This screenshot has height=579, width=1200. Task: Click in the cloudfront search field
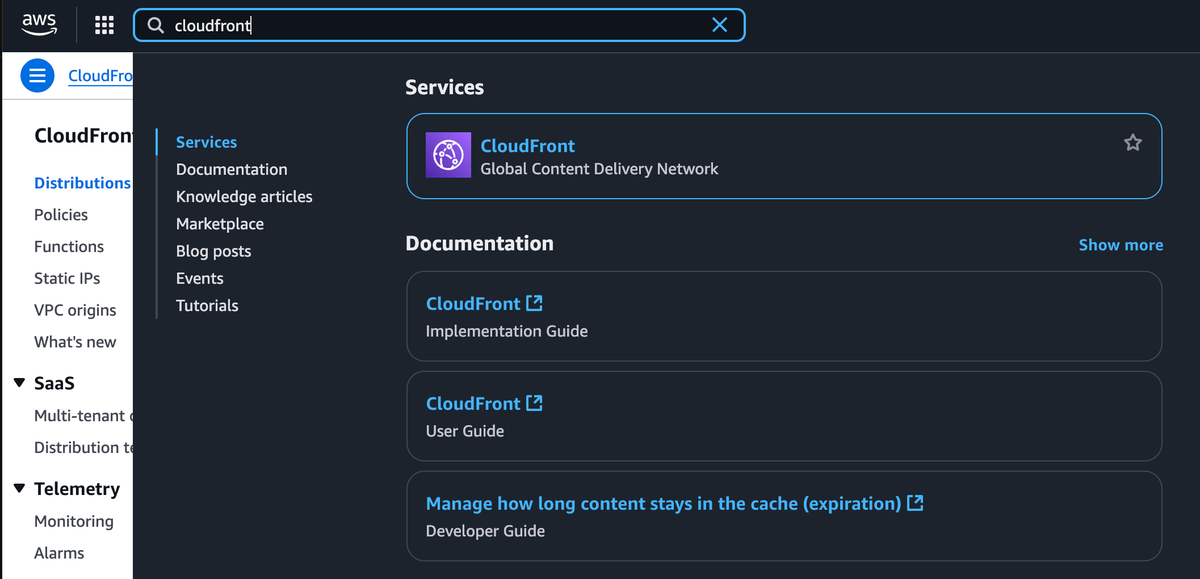point(430,26)
